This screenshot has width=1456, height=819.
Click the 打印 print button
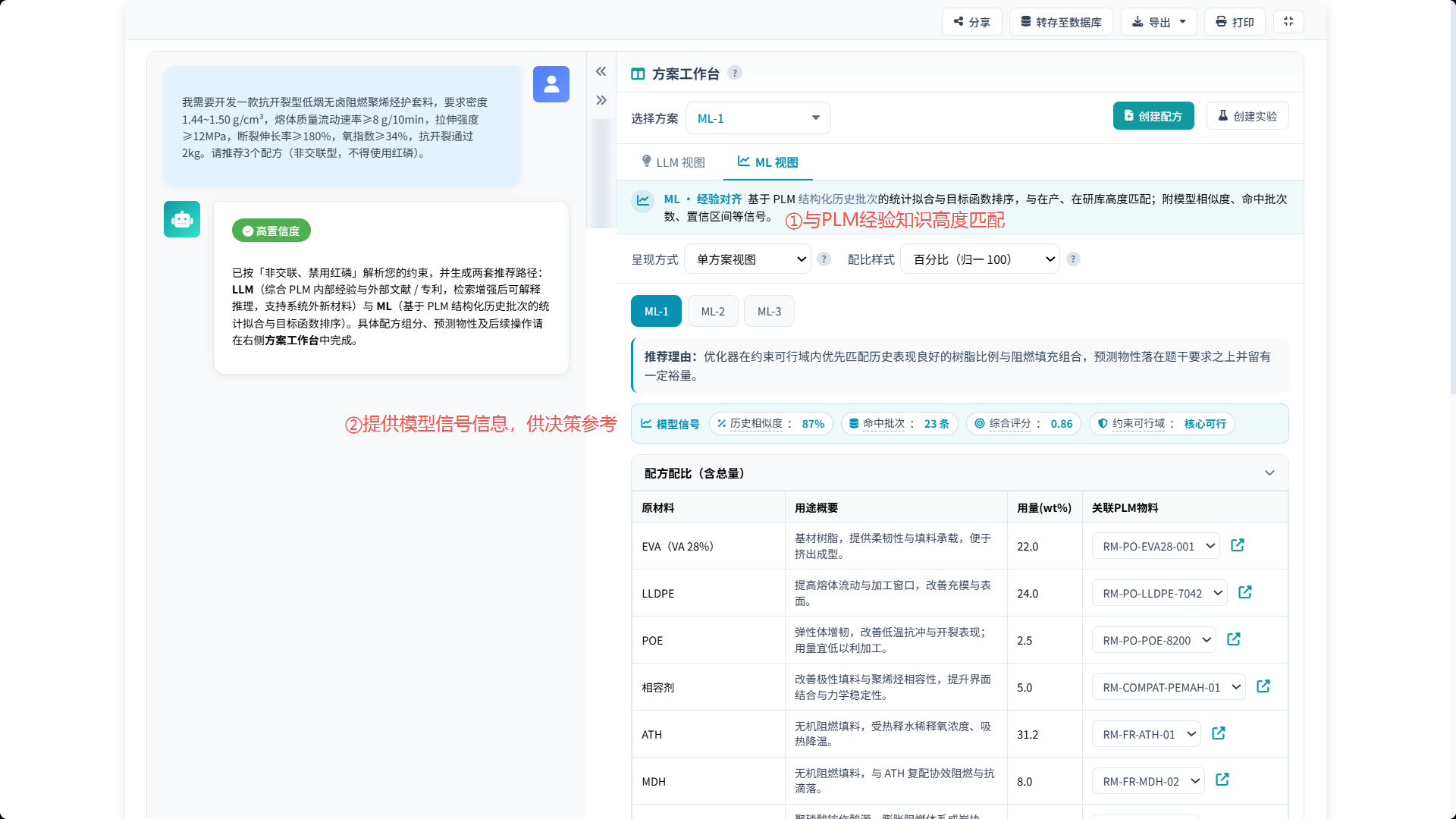1235,22
